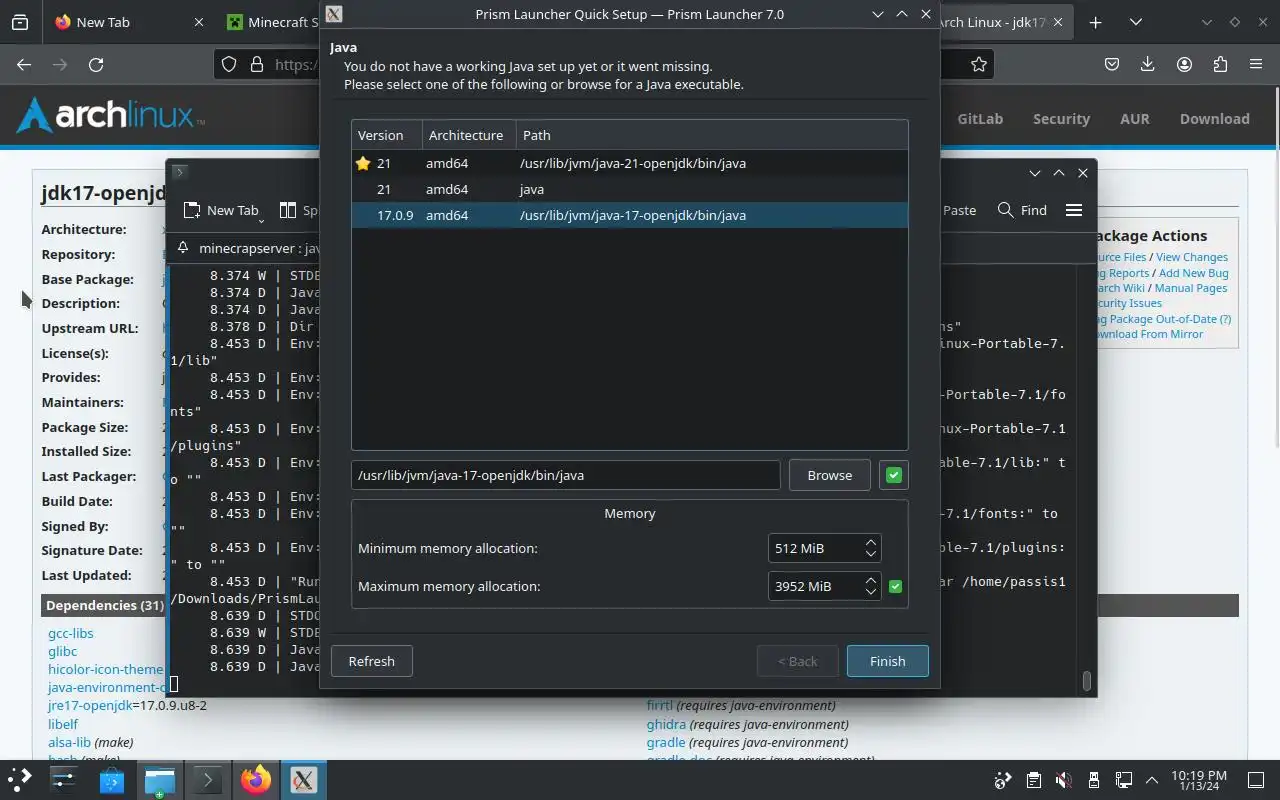Click New Tab in the Konsole toolbar

coord(221,210)
